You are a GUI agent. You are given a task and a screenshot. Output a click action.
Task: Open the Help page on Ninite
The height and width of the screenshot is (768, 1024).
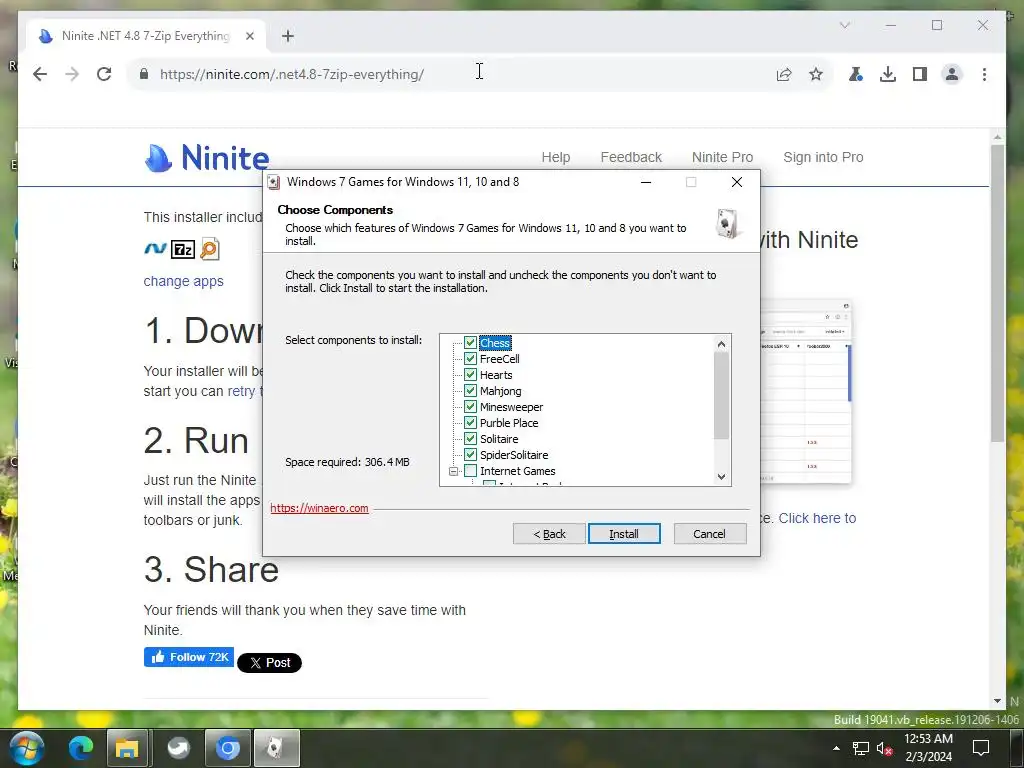pos(556,157)
